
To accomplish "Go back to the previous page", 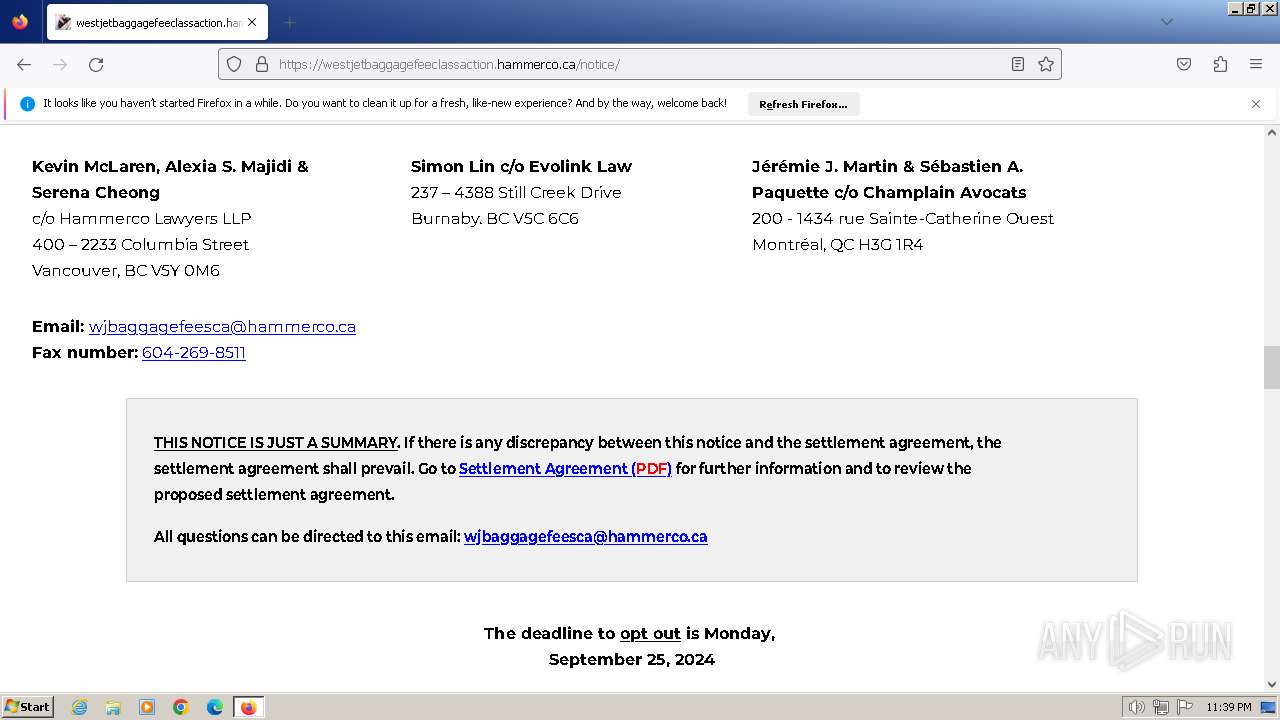I will tap(24, 64).
